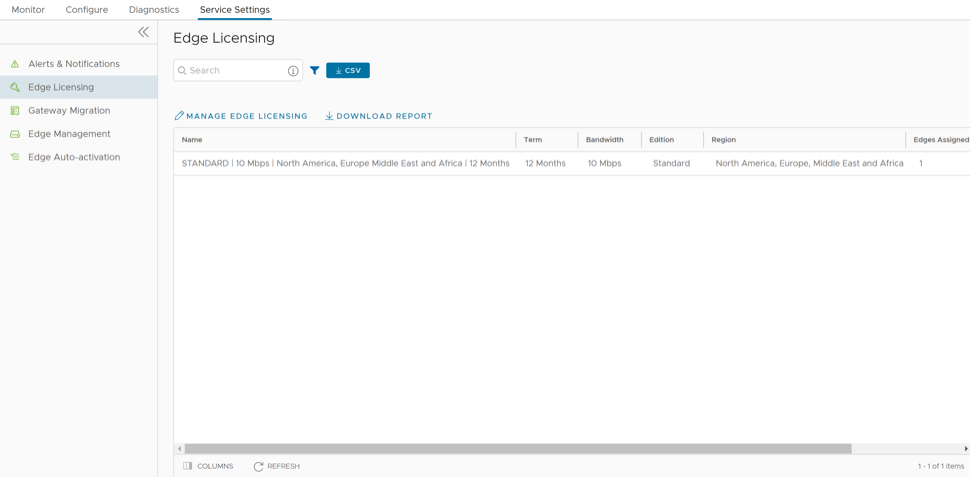972x477 pixels.
Task: Click the Edge Management sidebar icon
Action: pos(15,134)
